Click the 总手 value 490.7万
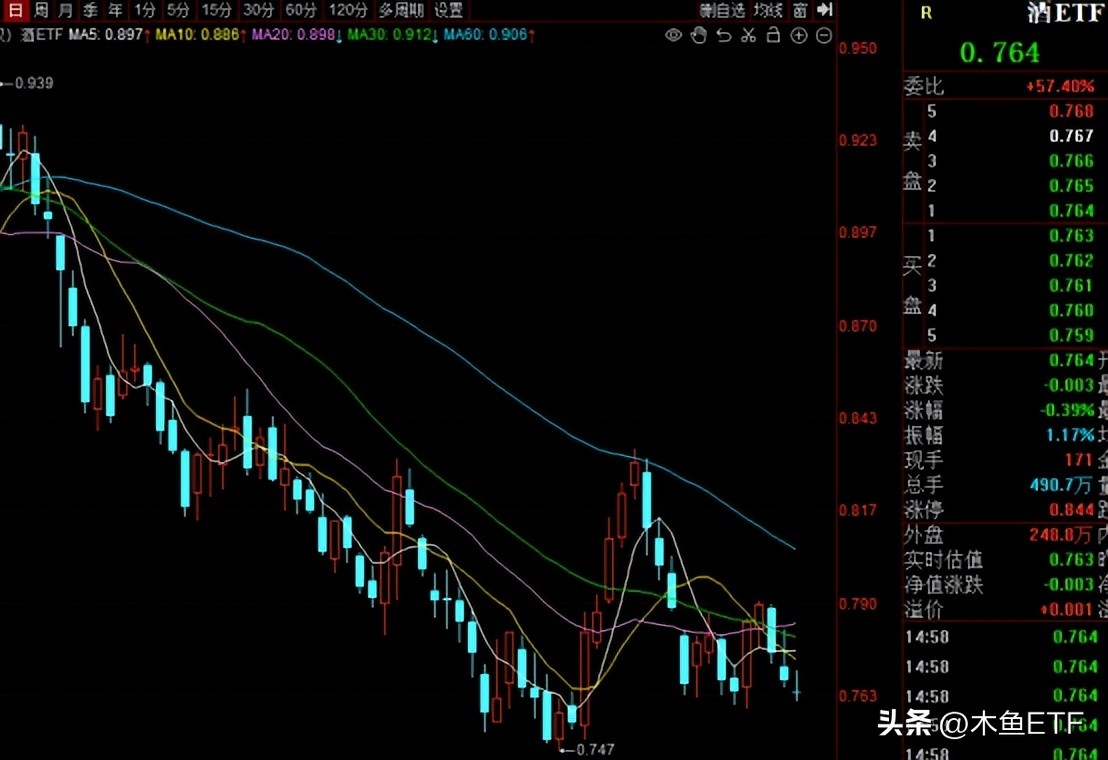 coord(1061,485)
